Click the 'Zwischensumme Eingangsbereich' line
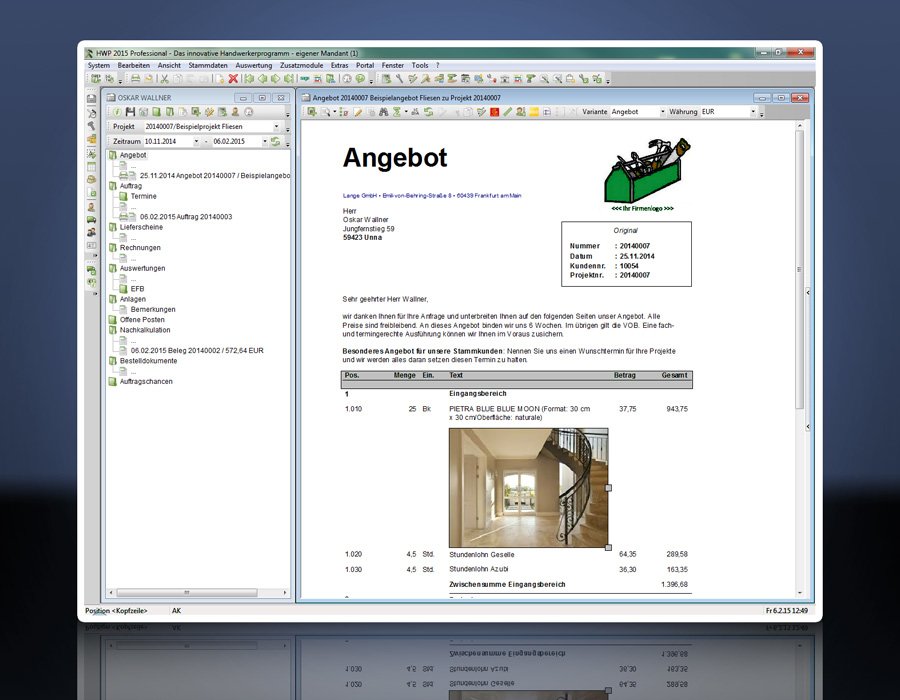Screen dimensions: 900x700 coord(507,585)
